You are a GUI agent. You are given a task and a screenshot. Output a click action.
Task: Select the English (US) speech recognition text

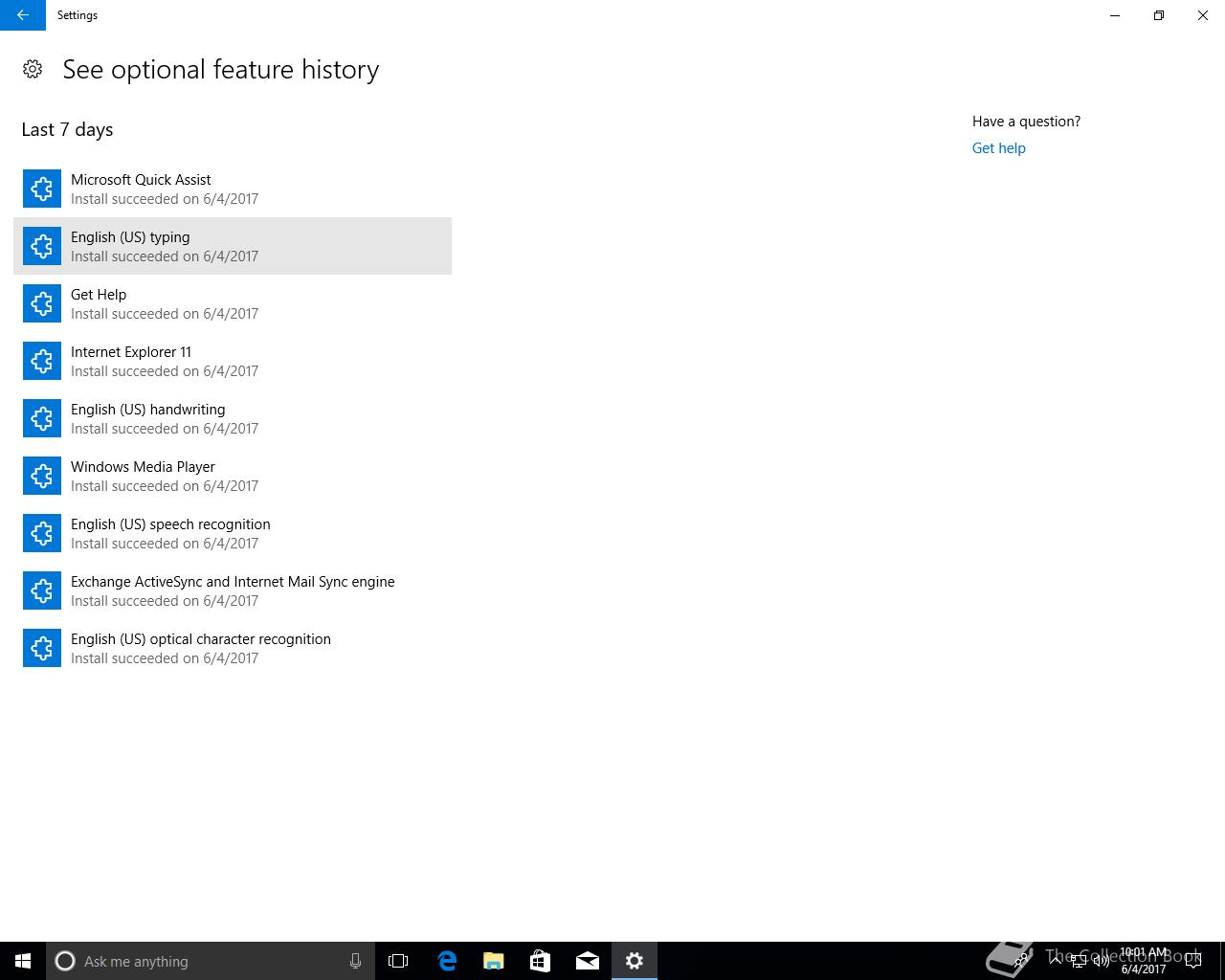170,524
